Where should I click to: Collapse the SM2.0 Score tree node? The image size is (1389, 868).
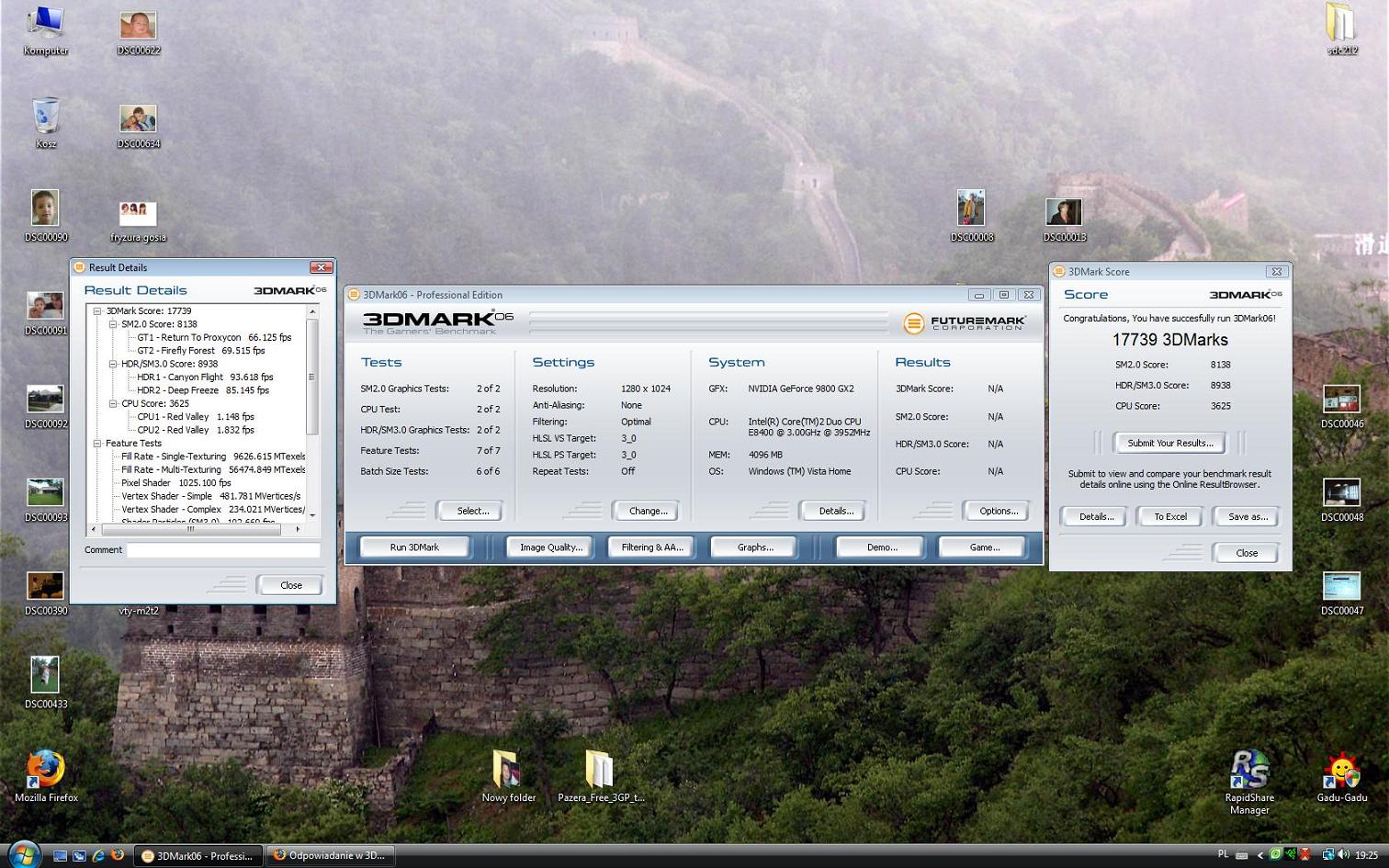[x=113, y=324]
